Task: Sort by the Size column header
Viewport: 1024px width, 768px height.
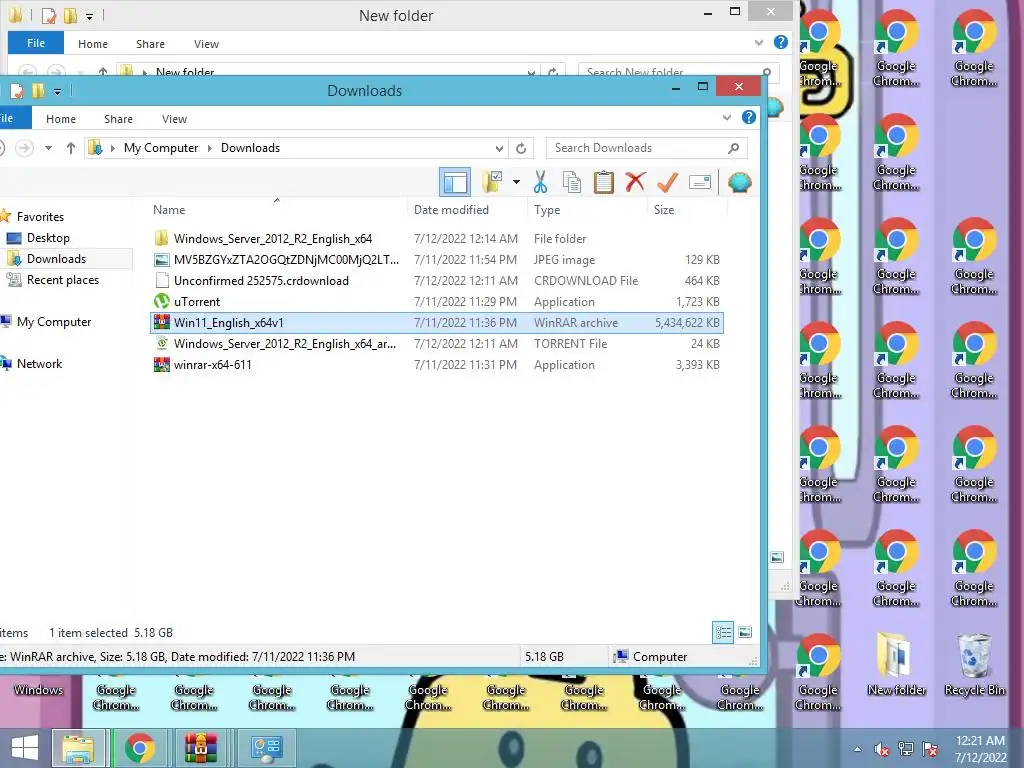Action: coord(664,210)
